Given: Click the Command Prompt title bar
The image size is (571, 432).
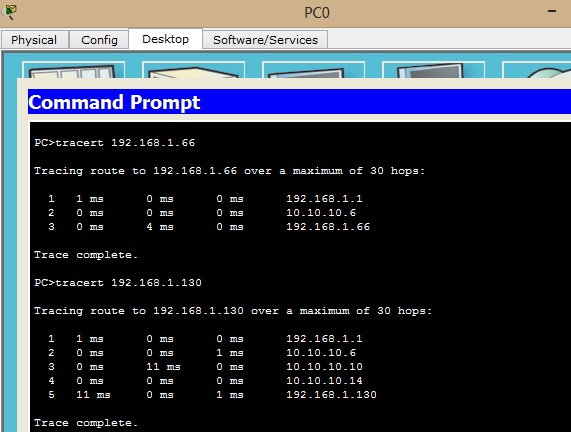Looking at the screenshot, I should (x=299, y=102).
